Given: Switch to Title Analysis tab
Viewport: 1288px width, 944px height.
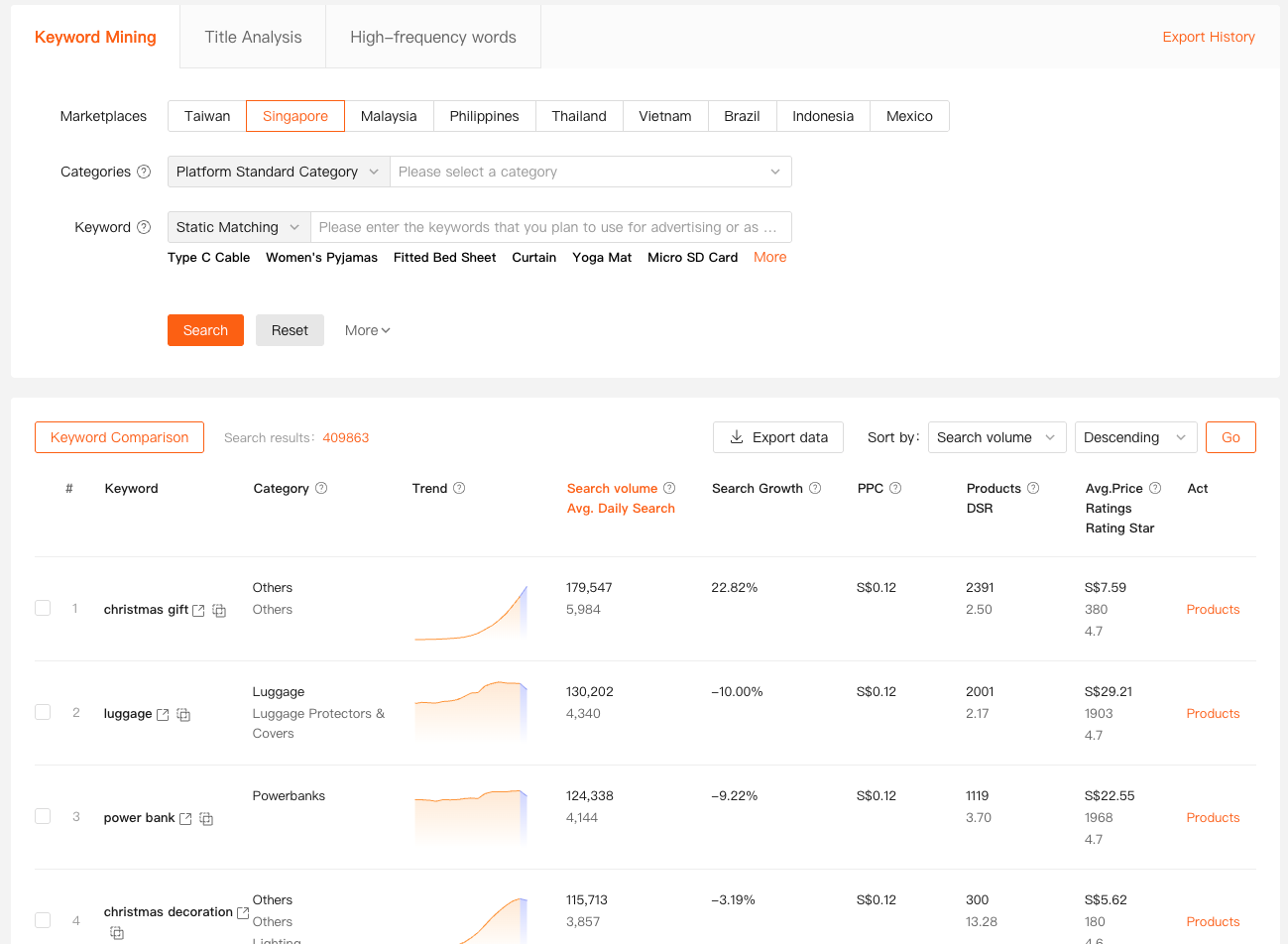Looking at the screenshot, I should 253,37.
